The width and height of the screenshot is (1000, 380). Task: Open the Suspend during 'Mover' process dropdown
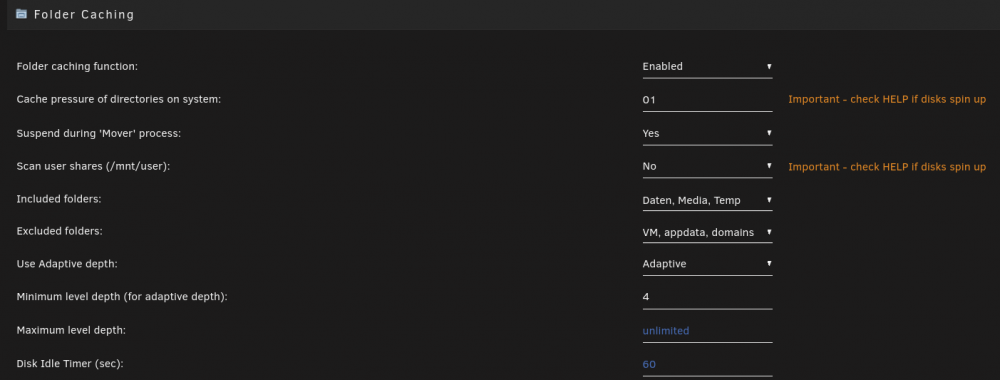(x=707, y=133)
